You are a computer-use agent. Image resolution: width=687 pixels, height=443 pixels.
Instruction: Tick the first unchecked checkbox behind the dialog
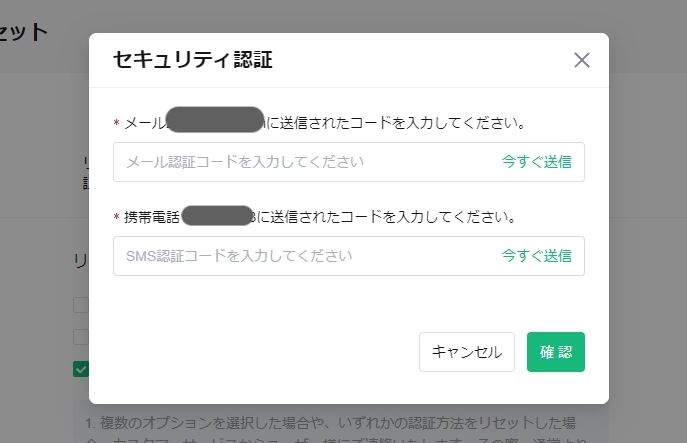click(81, 305)
